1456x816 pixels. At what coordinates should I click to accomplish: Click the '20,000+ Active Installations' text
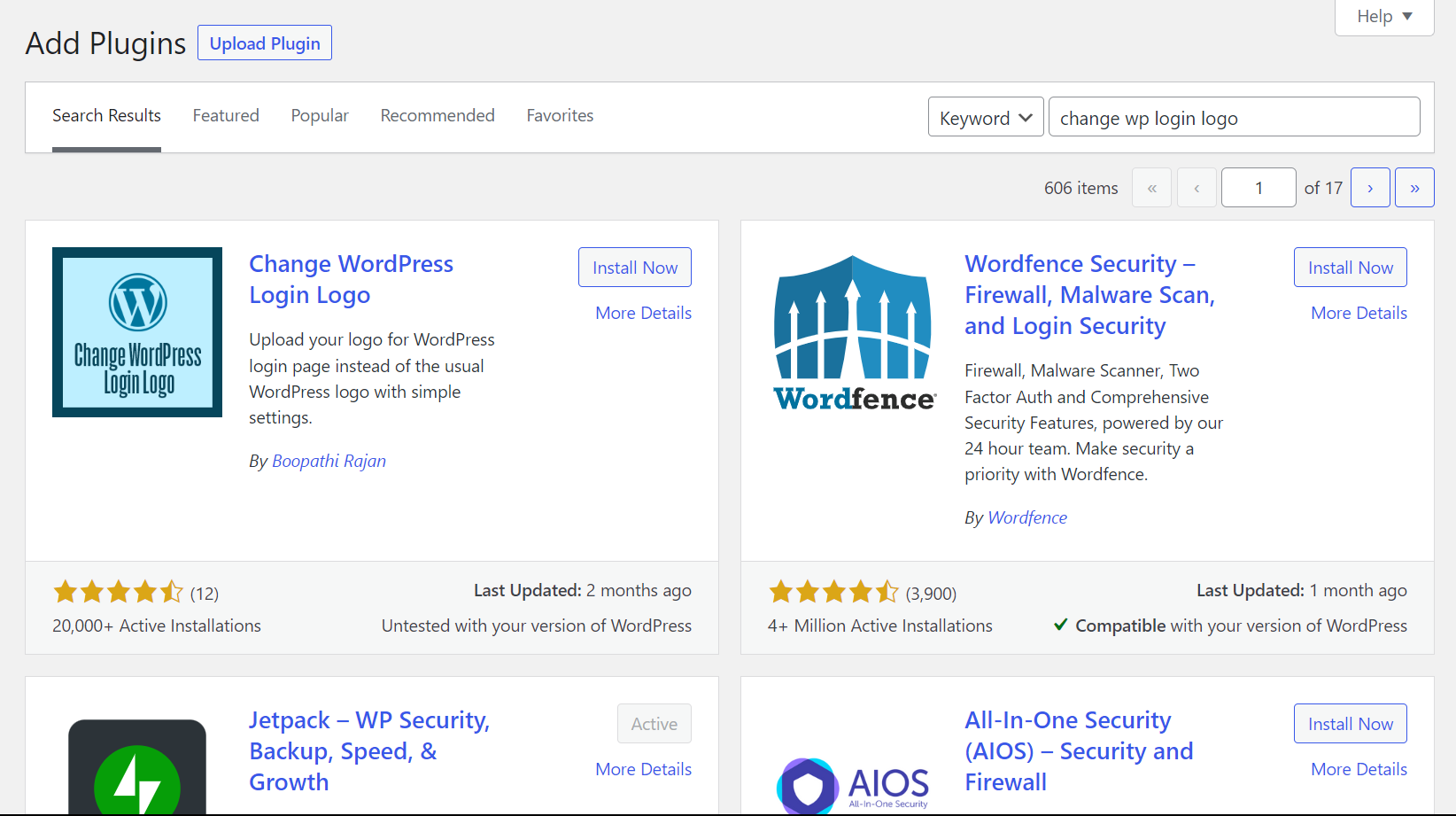(x=157, y=626)
